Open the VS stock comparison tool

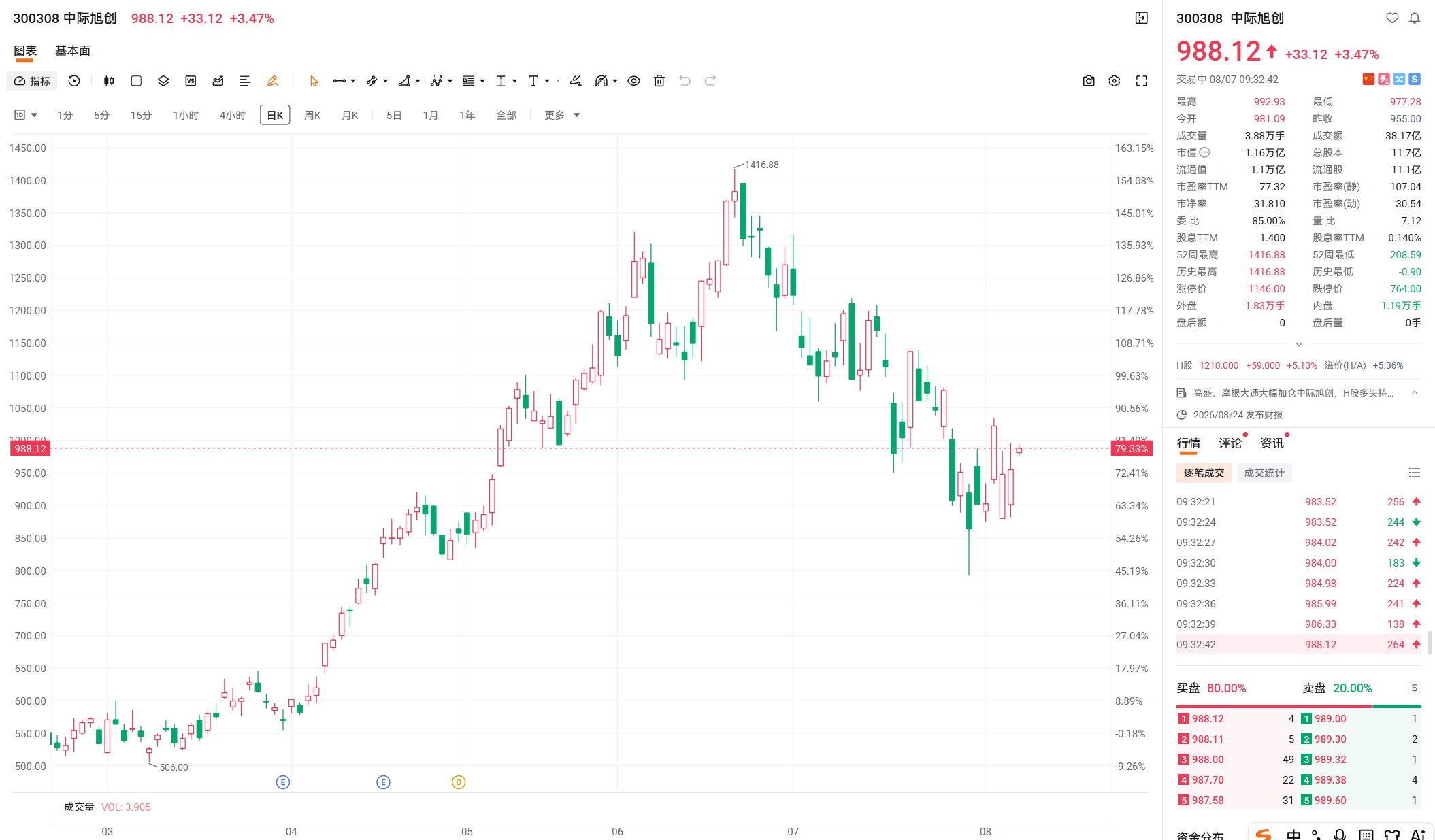[191, 81]
